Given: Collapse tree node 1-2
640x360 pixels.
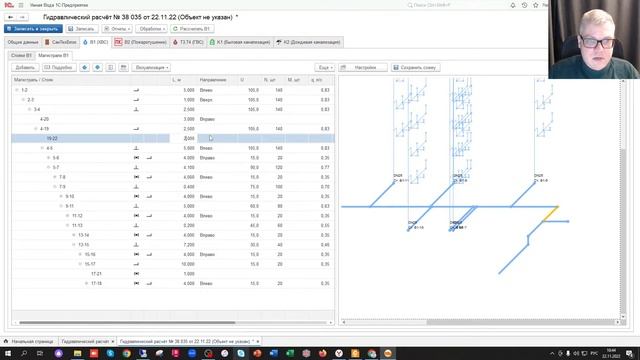Looking at the screenshot, I should (17, 90).
